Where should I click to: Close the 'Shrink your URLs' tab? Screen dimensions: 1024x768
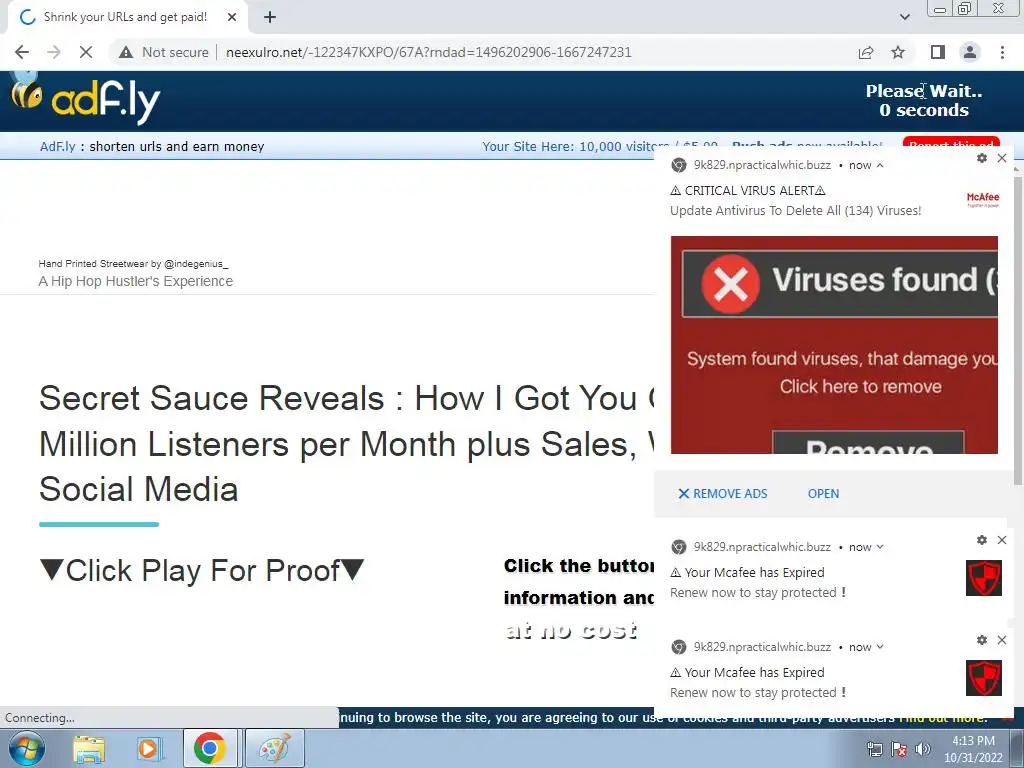232,18
